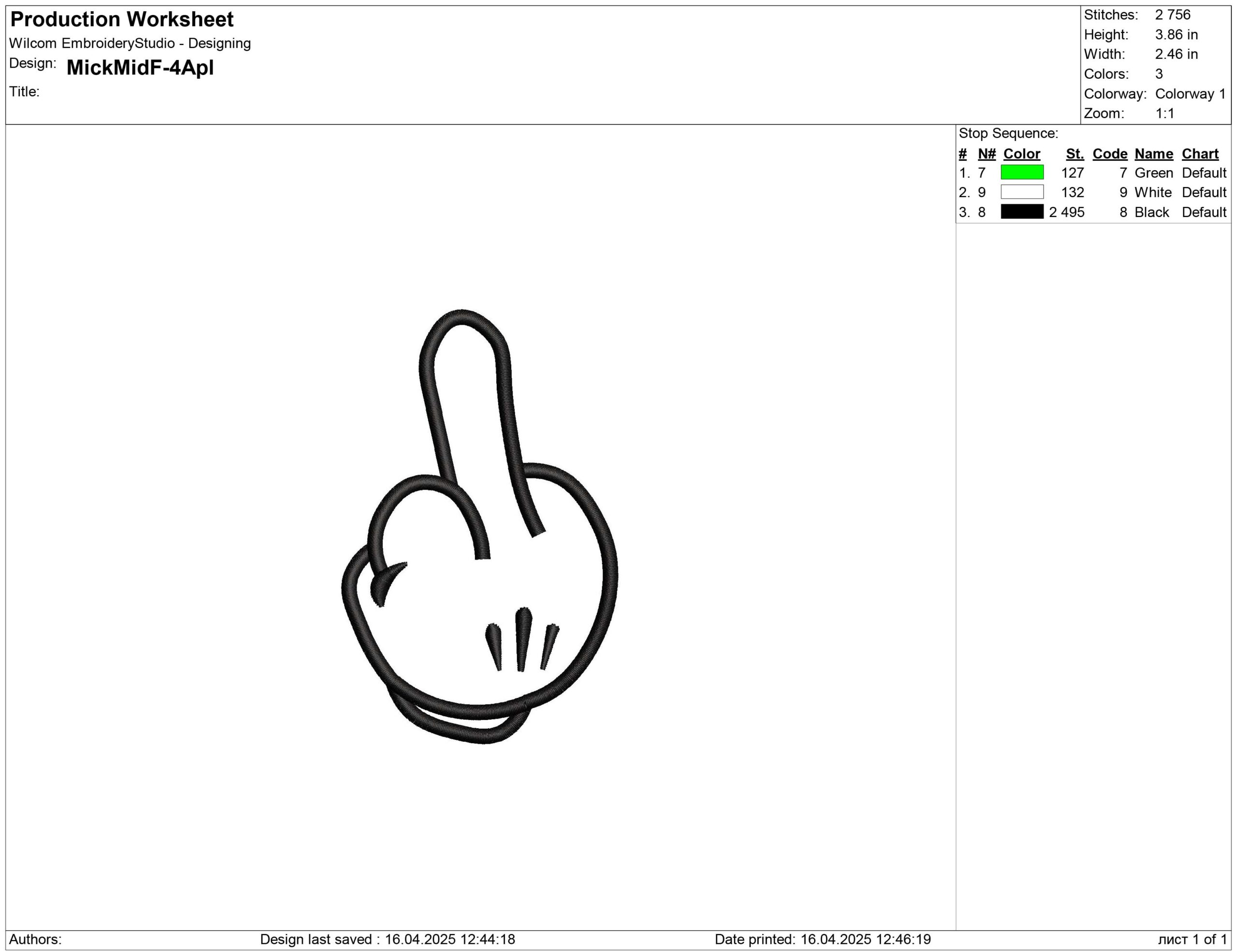Click the design name MickMidF-4Apl
Screen dimensions: 1237x952
(x=140, y=68)
